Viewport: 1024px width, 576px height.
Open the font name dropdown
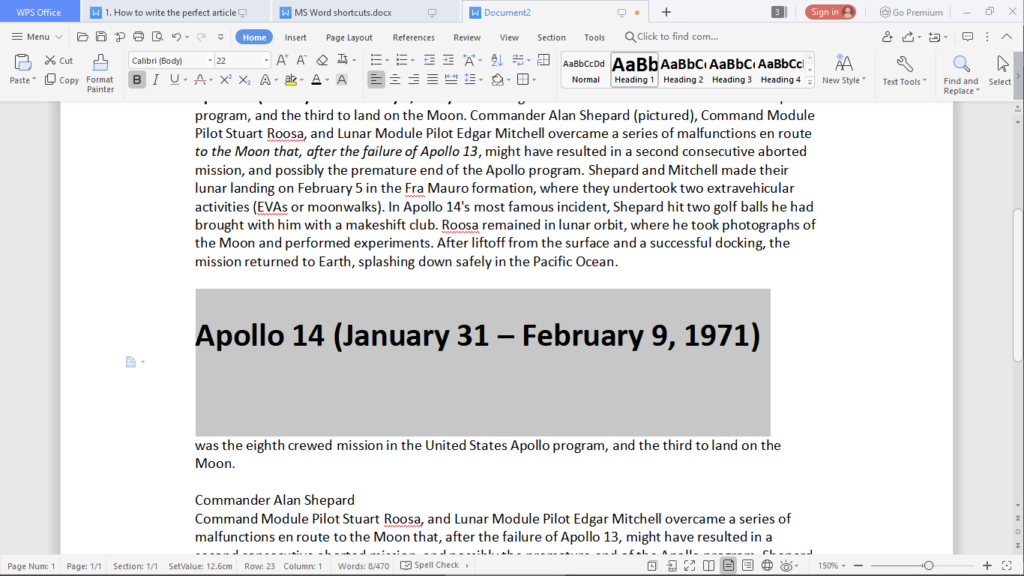(210, 59)
